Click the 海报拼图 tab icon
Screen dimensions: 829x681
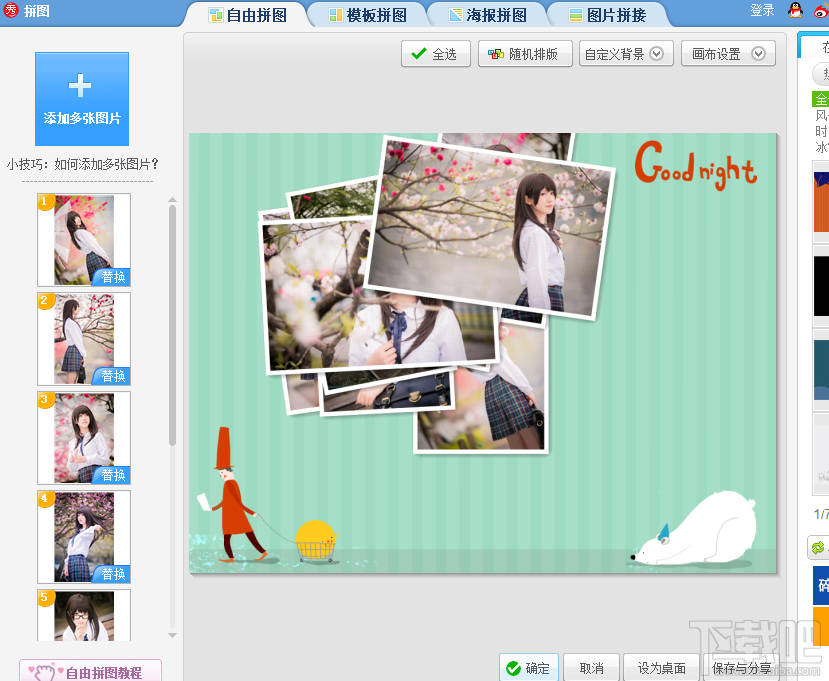(456, 15)
